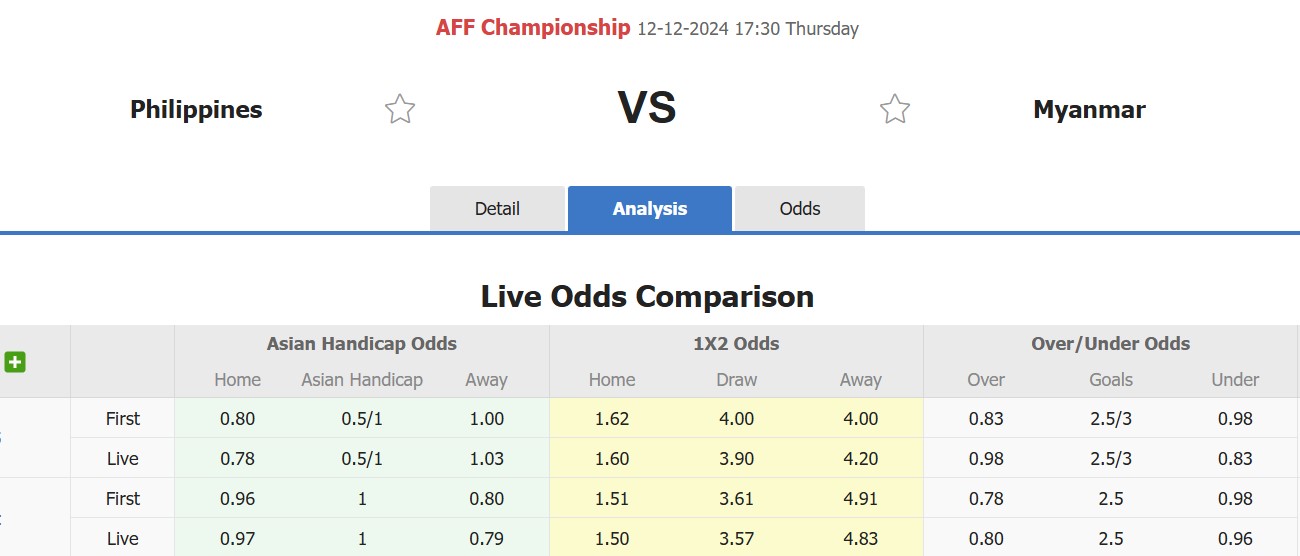The image size is (1300, 556).
Task: Select live over odds value 0.80
Action: 986,539
